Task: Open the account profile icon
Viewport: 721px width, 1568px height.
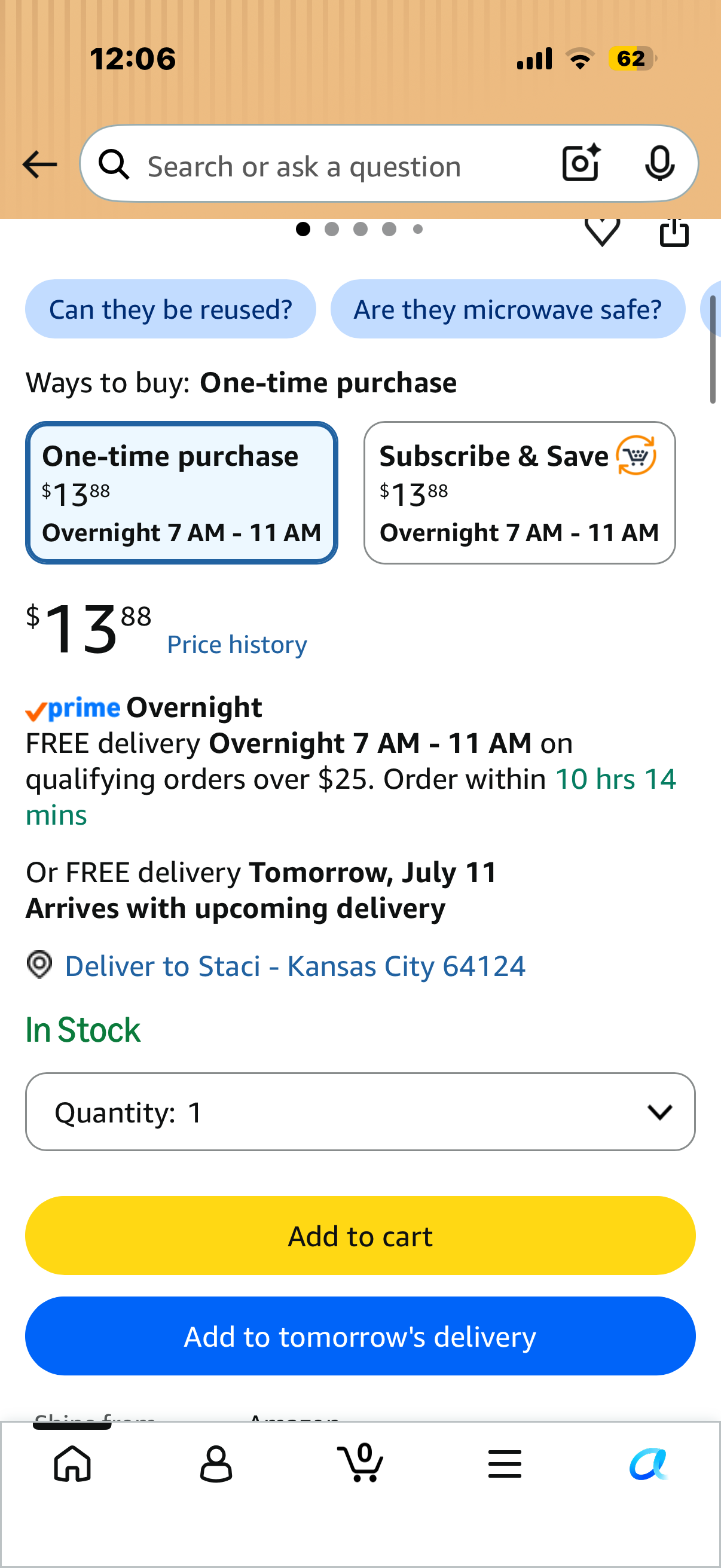Action: [x=216, y=1463]
